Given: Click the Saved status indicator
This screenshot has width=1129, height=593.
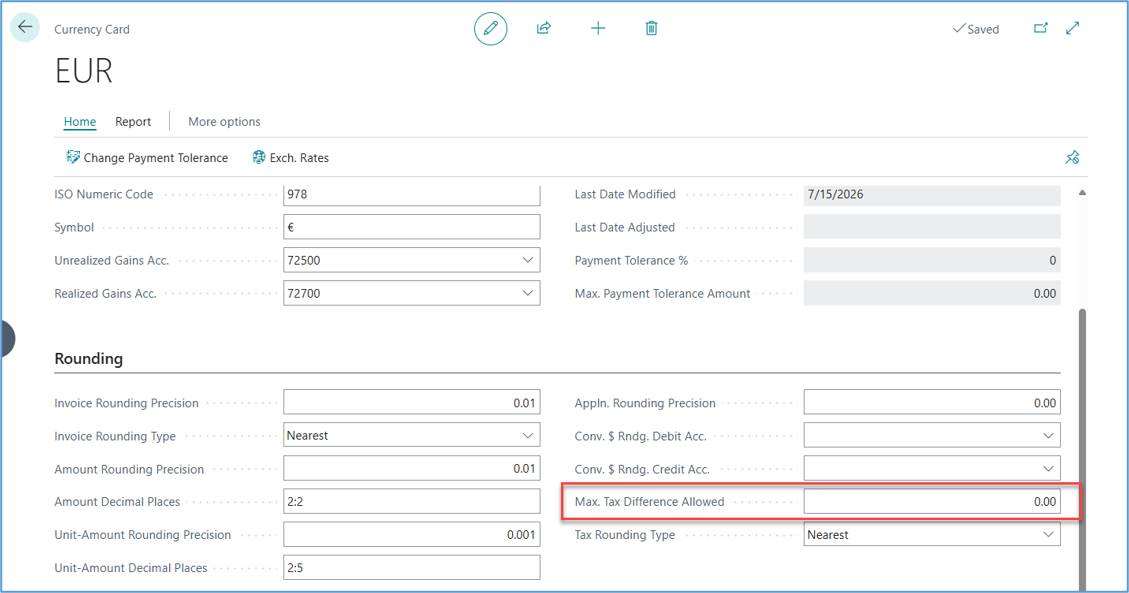Looking at the screenshot, I should click(x=976, y=29).
